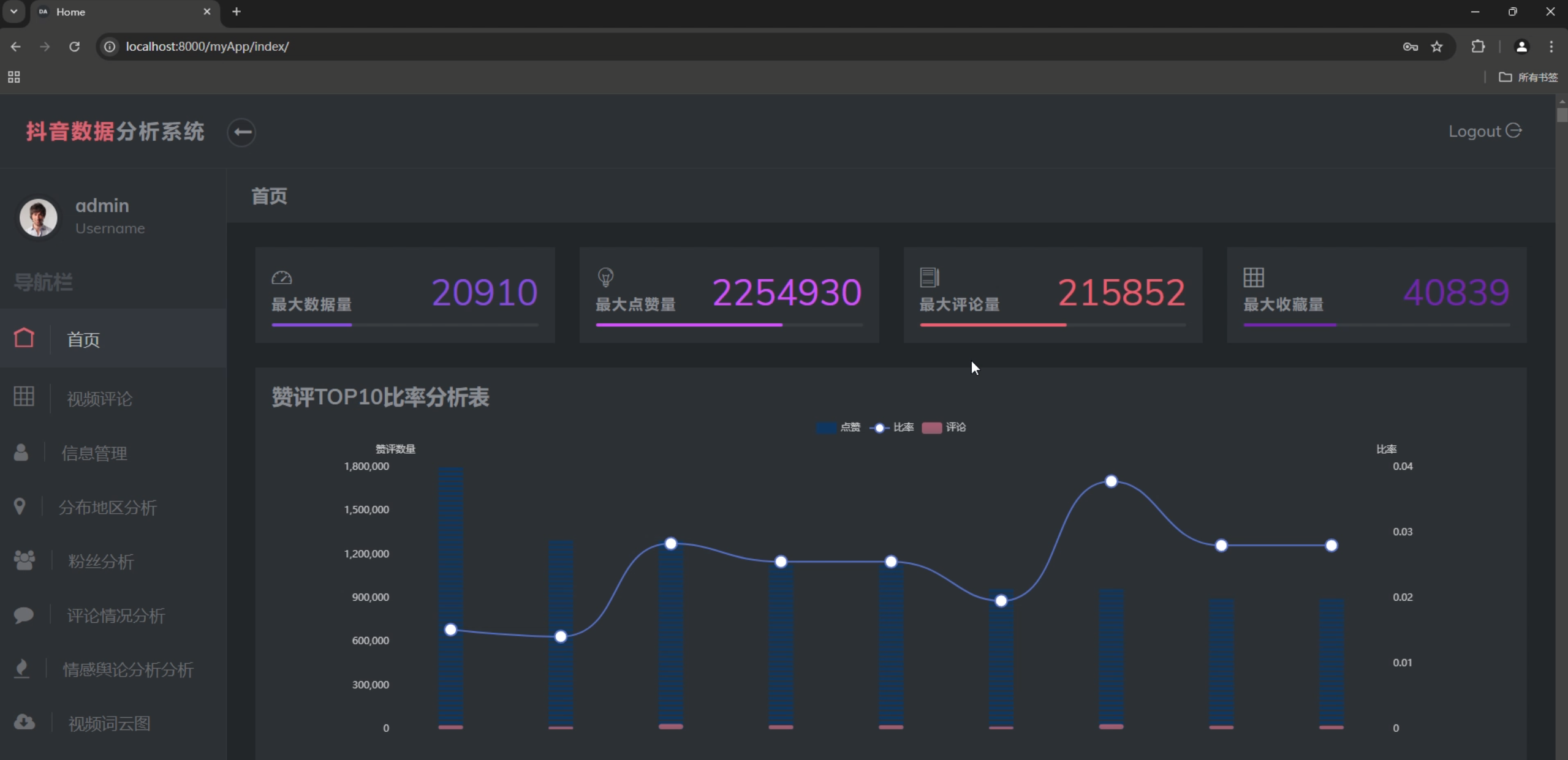Screen dimensions: 1568x760
Task: Click the Logout link
Action: [x=1485, y=131]
